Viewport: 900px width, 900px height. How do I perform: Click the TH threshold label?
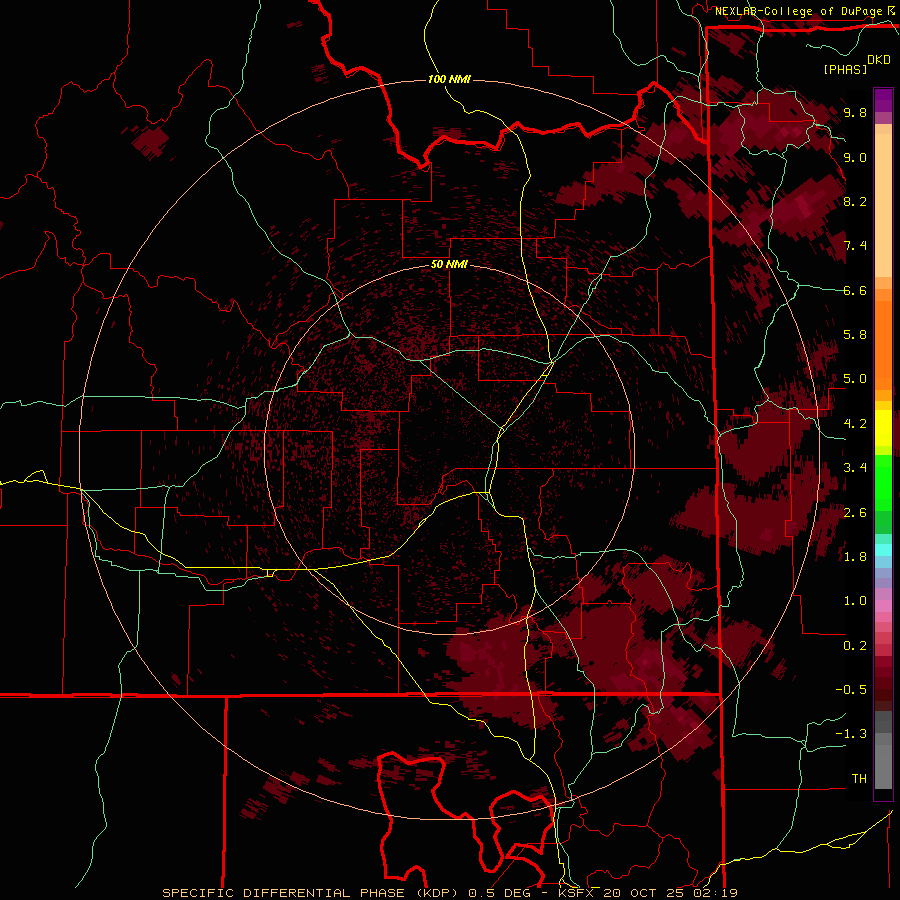click(859, 779)
